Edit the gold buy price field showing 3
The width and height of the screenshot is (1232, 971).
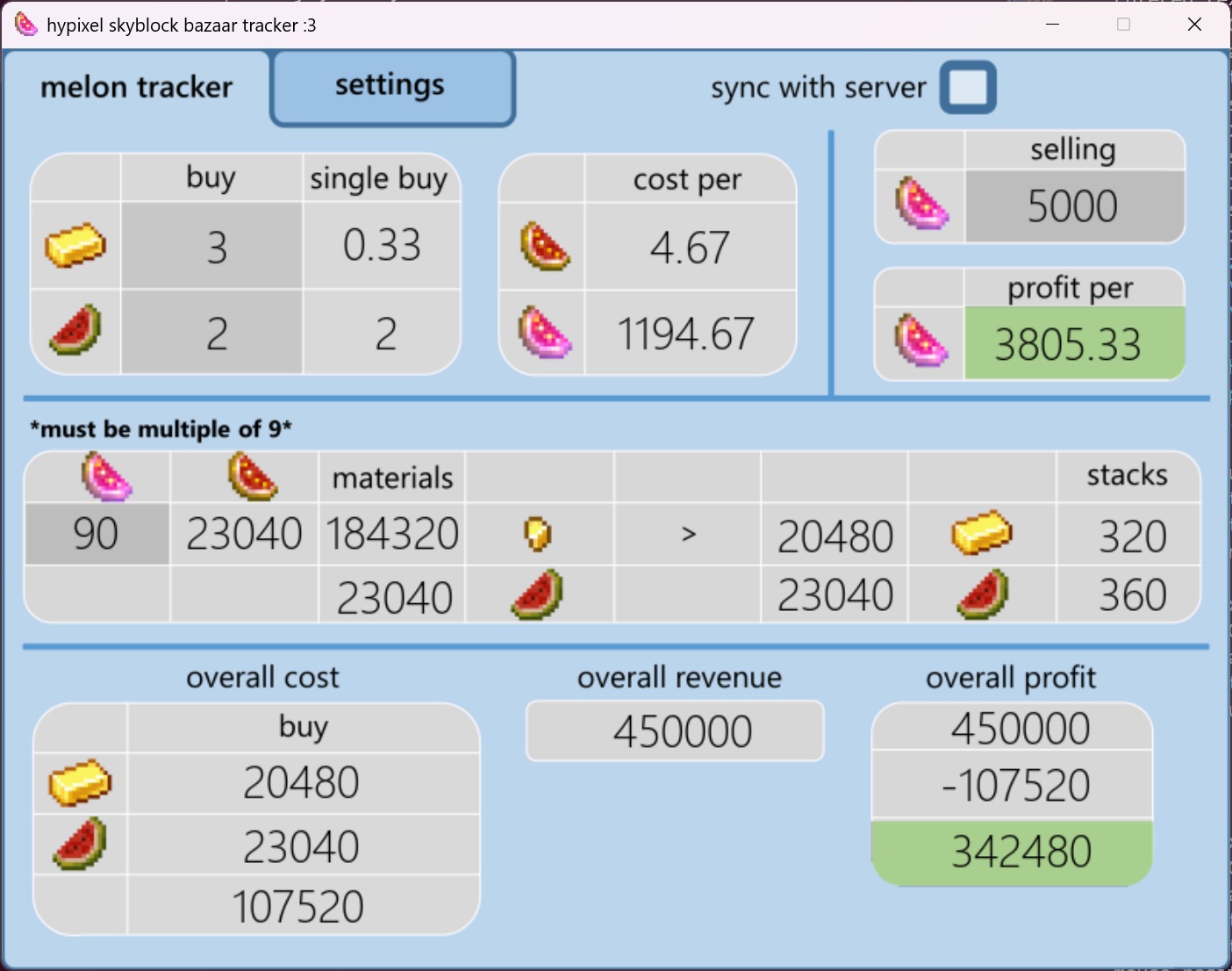click(x=212, y=246)
